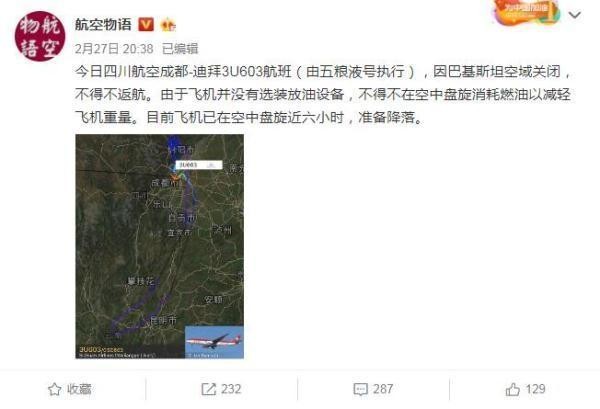Image resolution: width=600 pixels, height=409 pixels.
Task: Click the repost share icon
Action: click(209, 389)
